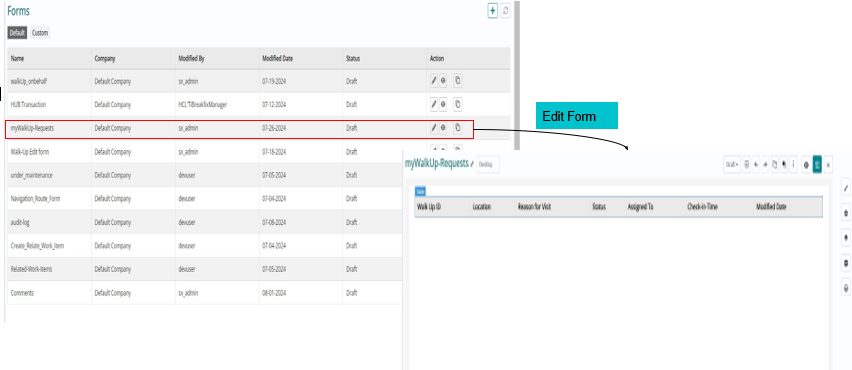
Task: Close the form editor with X
Action: (828, 165)
